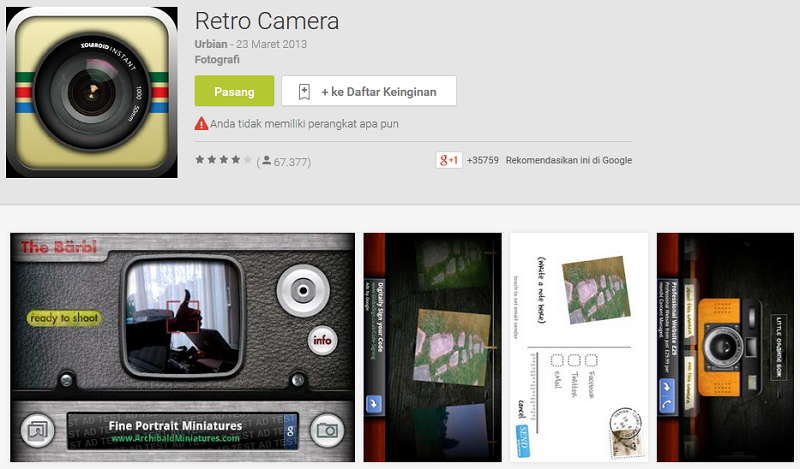The height and width of the screenshot is (469, 800).
Task: Click the camera icon in Bärbl screenshot
Action: (x=327, y=430)
